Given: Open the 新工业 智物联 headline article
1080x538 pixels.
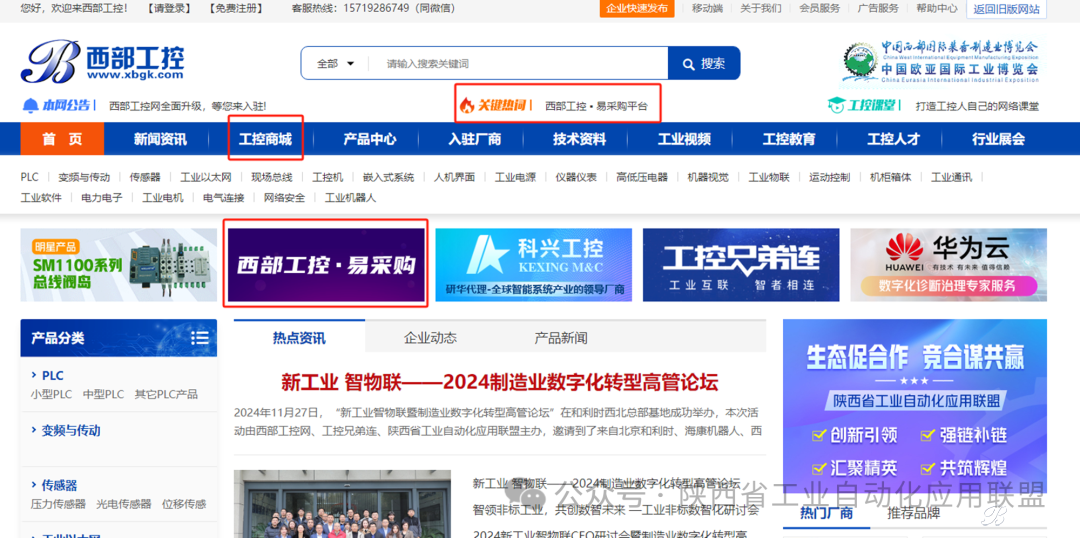Looking at the screenshot, I should pyautogui.click(x=499, y=382).
